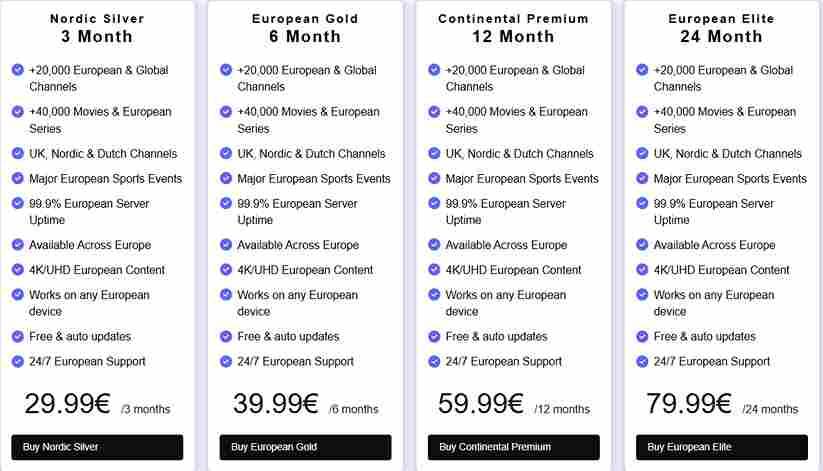Click the Buy European Gold button
The width and height of the screenshot is (823, 471).
[x=305, y=447]
